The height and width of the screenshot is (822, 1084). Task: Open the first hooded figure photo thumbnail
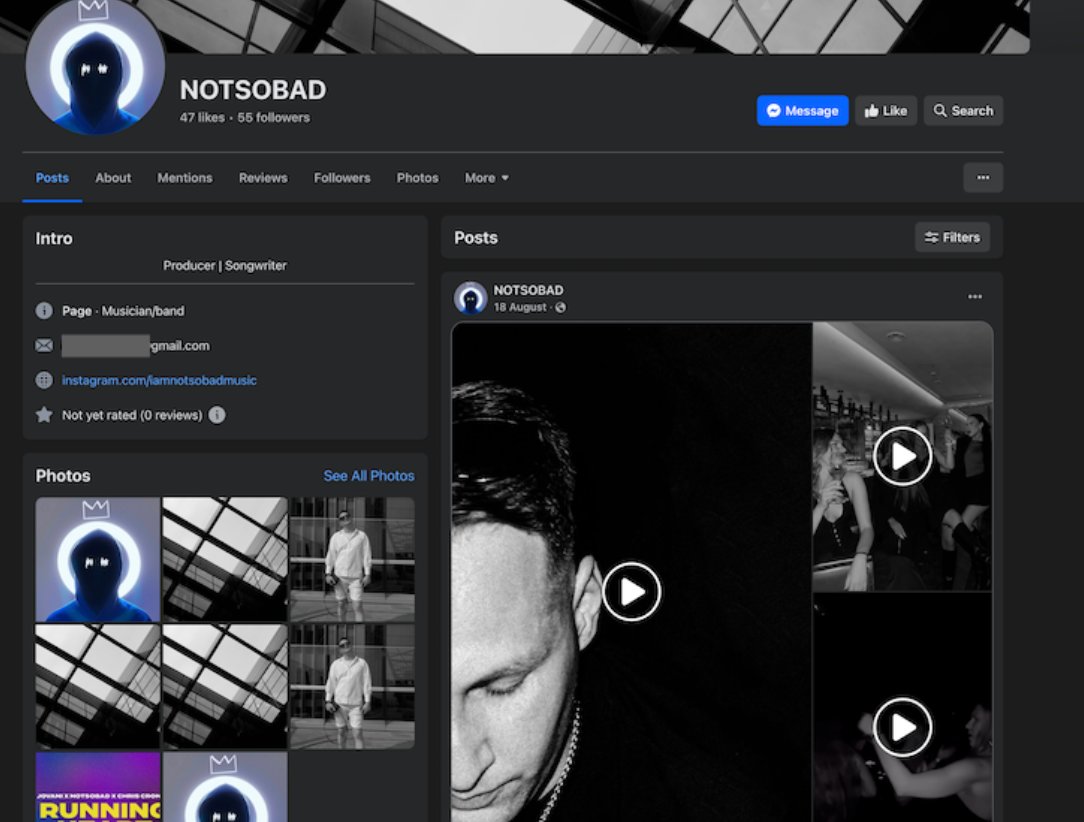pos(97,559)
